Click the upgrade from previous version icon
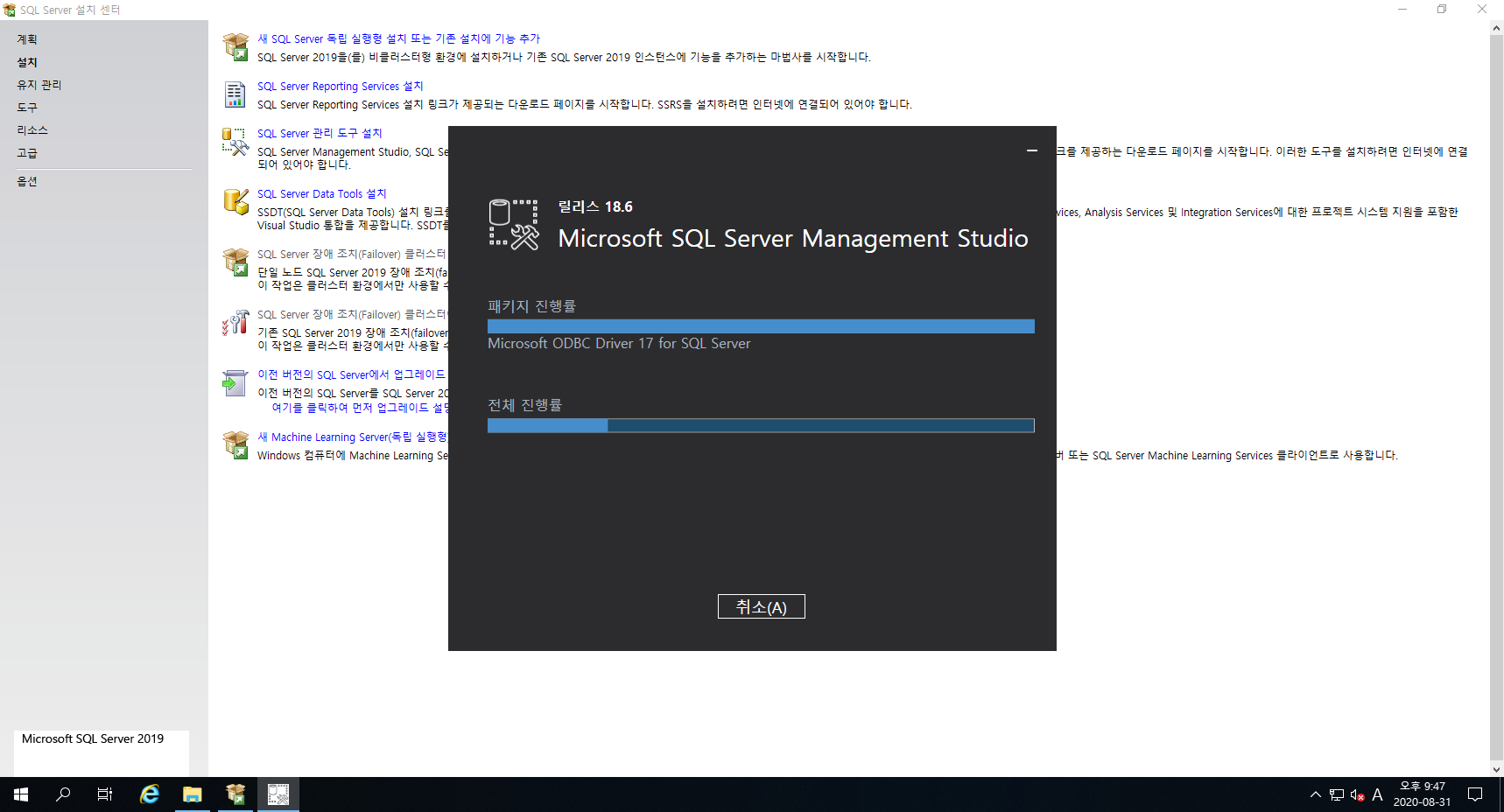The height and width of the screenshot is (812, 1504). tap(235, 382)
